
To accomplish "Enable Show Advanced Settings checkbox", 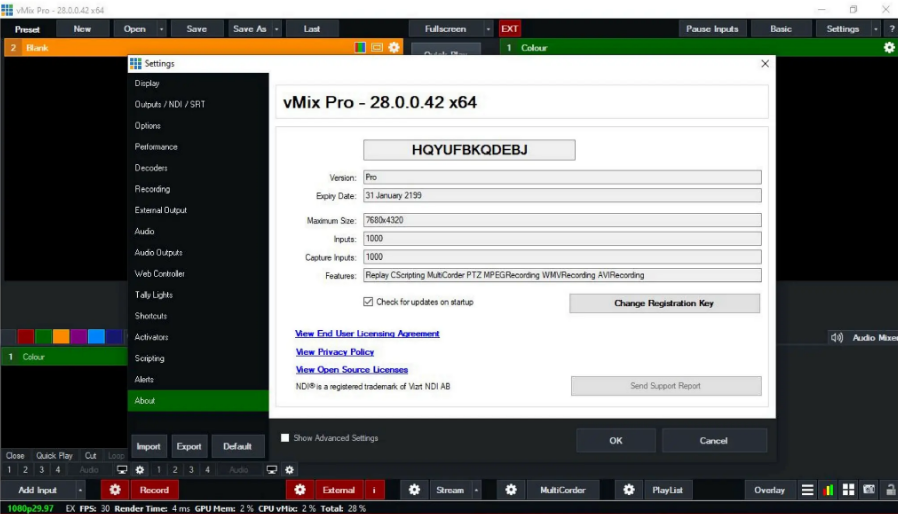I will pos(285,438).
